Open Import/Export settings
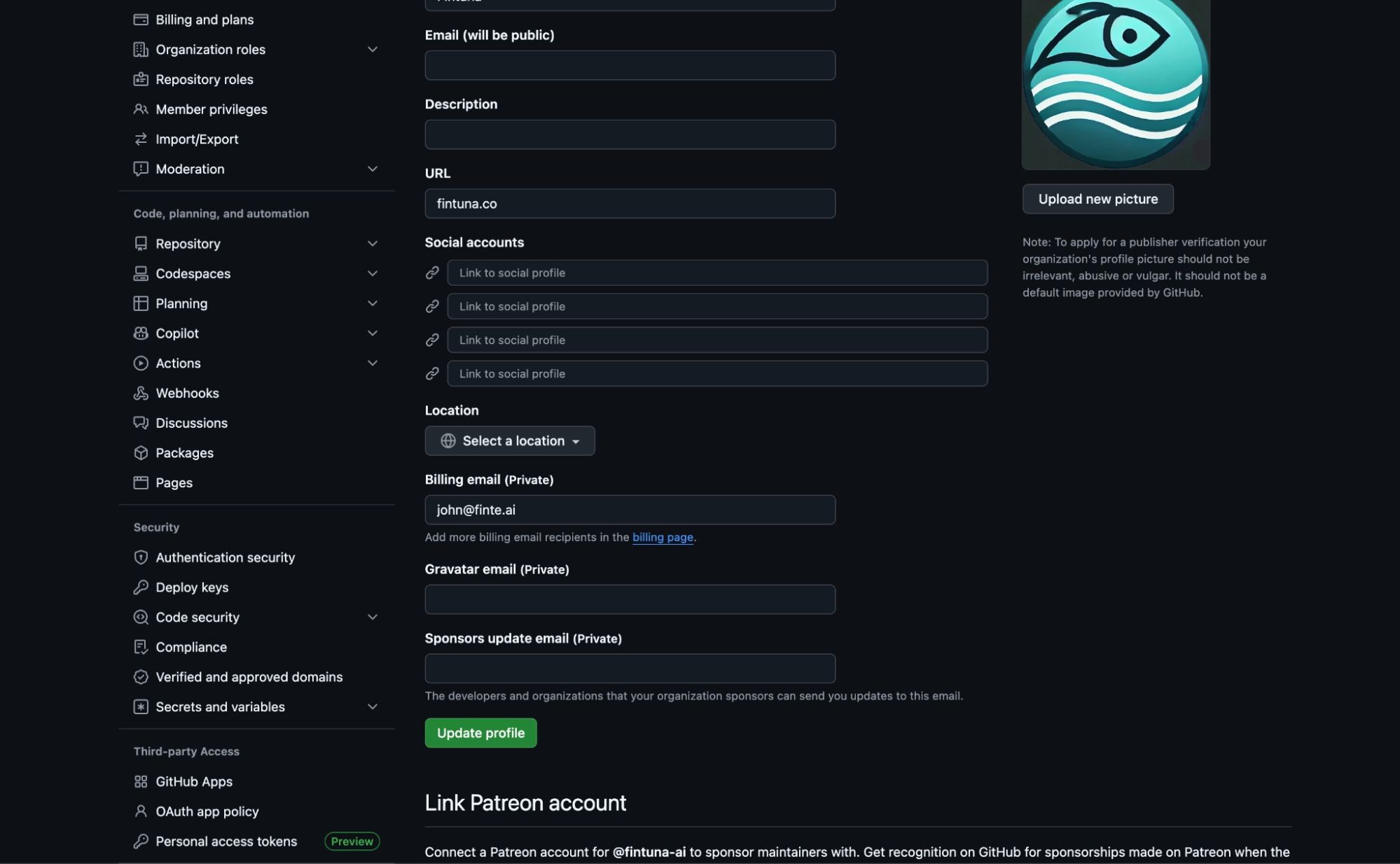1400x864 pixels. (197, 139)
